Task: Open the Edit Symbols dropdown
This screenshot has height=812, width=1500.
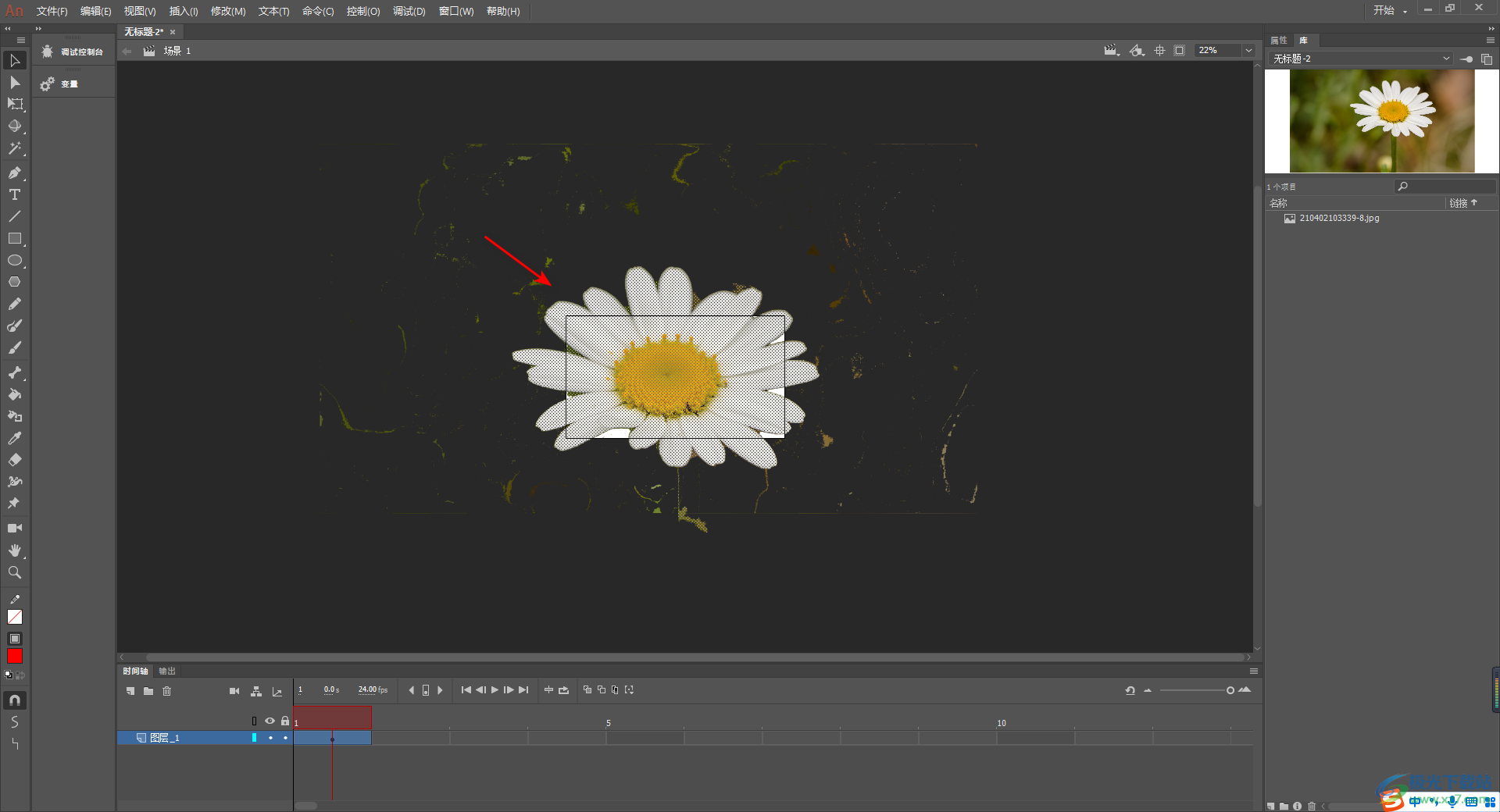Action: tap(1137, 50)
